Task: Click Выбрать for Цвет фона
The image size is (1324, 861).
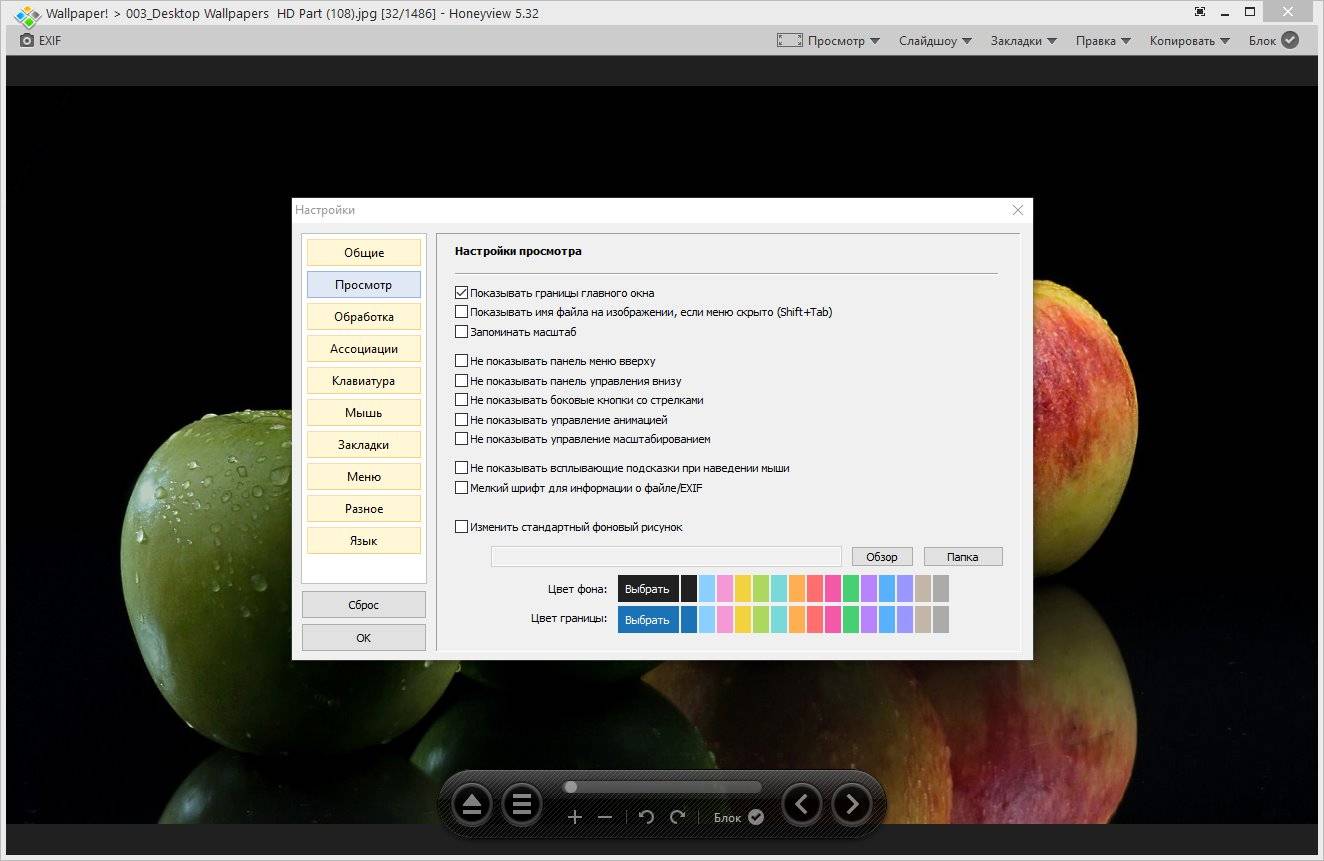Action: coord(648,589)
